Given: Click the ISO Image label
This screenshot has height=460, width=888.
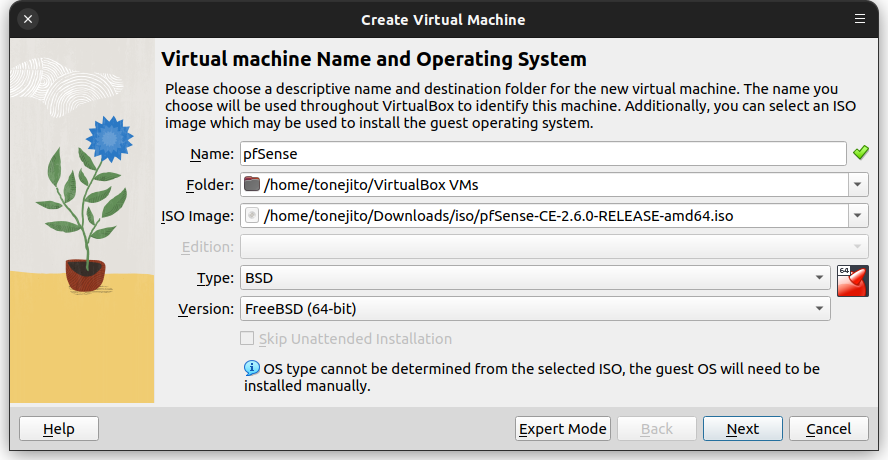Looking at the screenshot, I should (198, 216).
